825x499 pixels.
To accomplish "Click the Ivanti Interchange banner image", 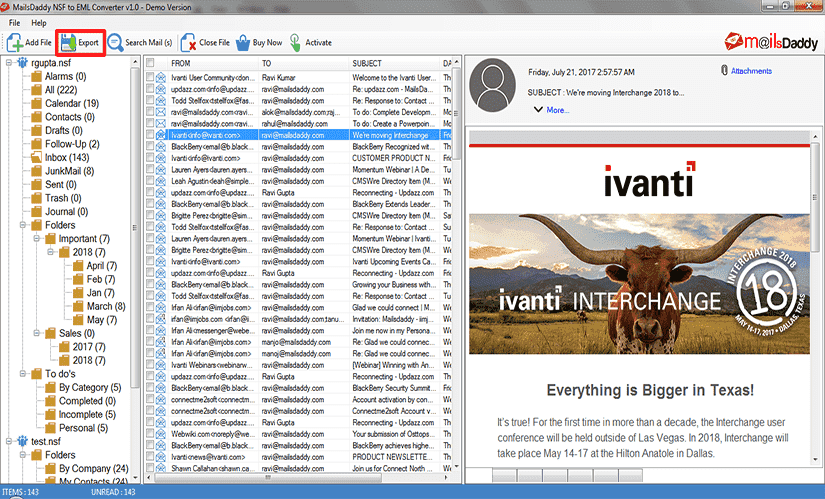I will pos(639,284).
